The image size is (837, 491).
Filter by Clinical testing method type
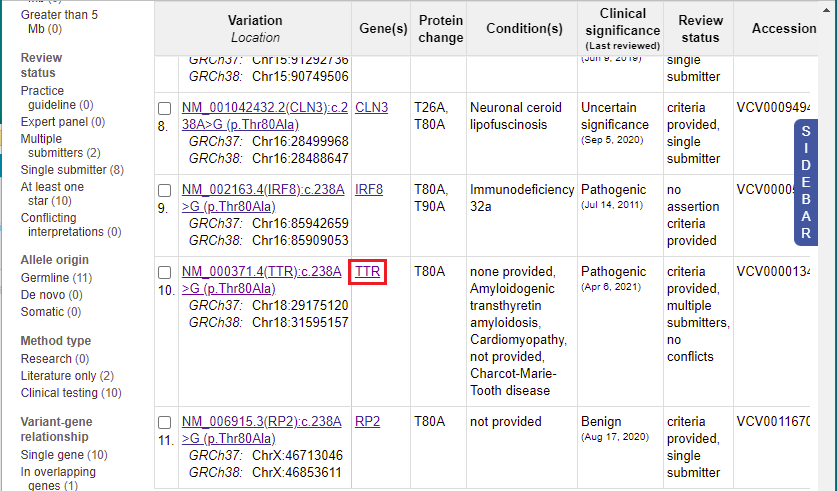(x=71, y=393)
